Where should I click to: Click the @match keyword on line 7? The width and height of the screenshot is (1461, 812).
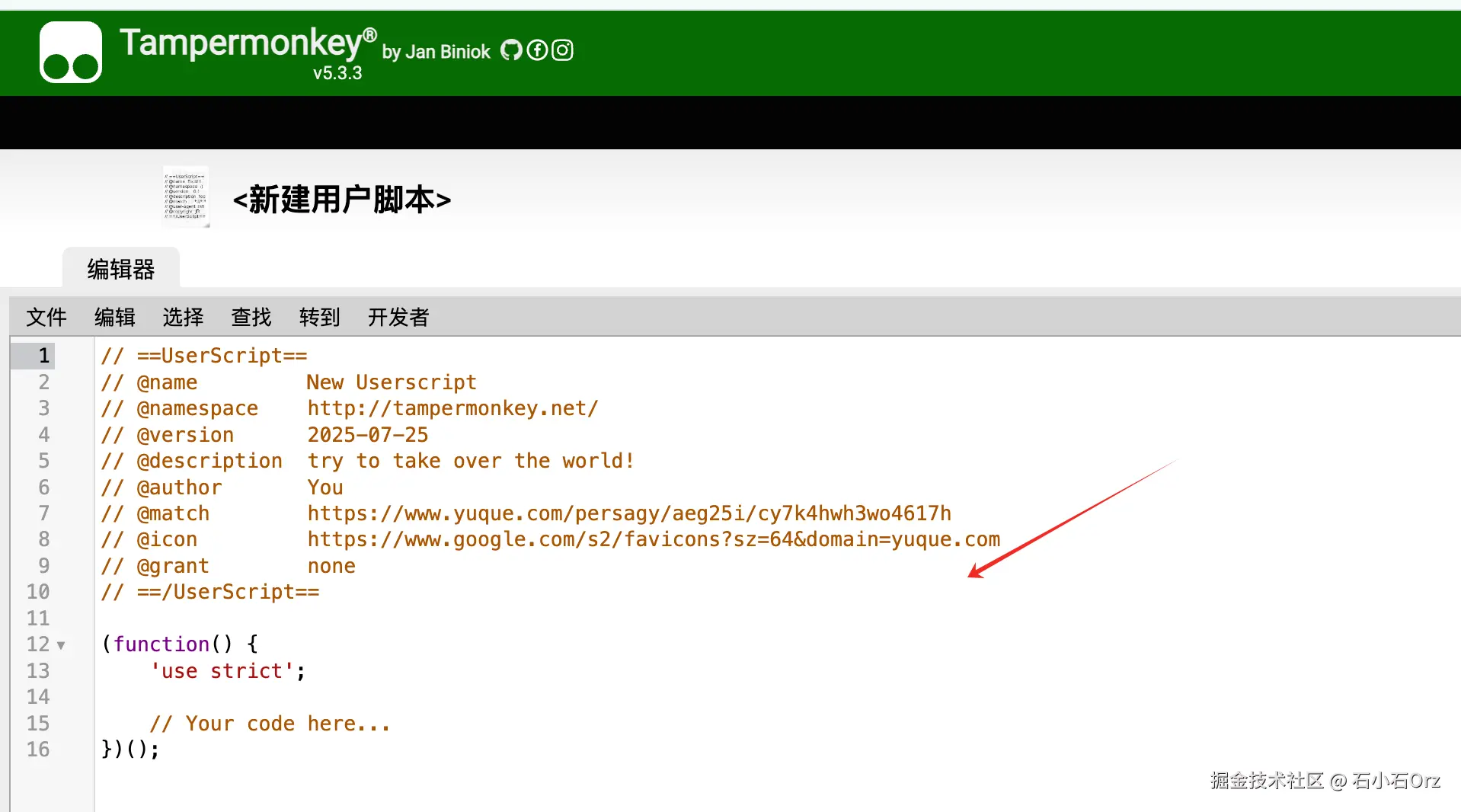pyautogui.click(x=173, y=513)
